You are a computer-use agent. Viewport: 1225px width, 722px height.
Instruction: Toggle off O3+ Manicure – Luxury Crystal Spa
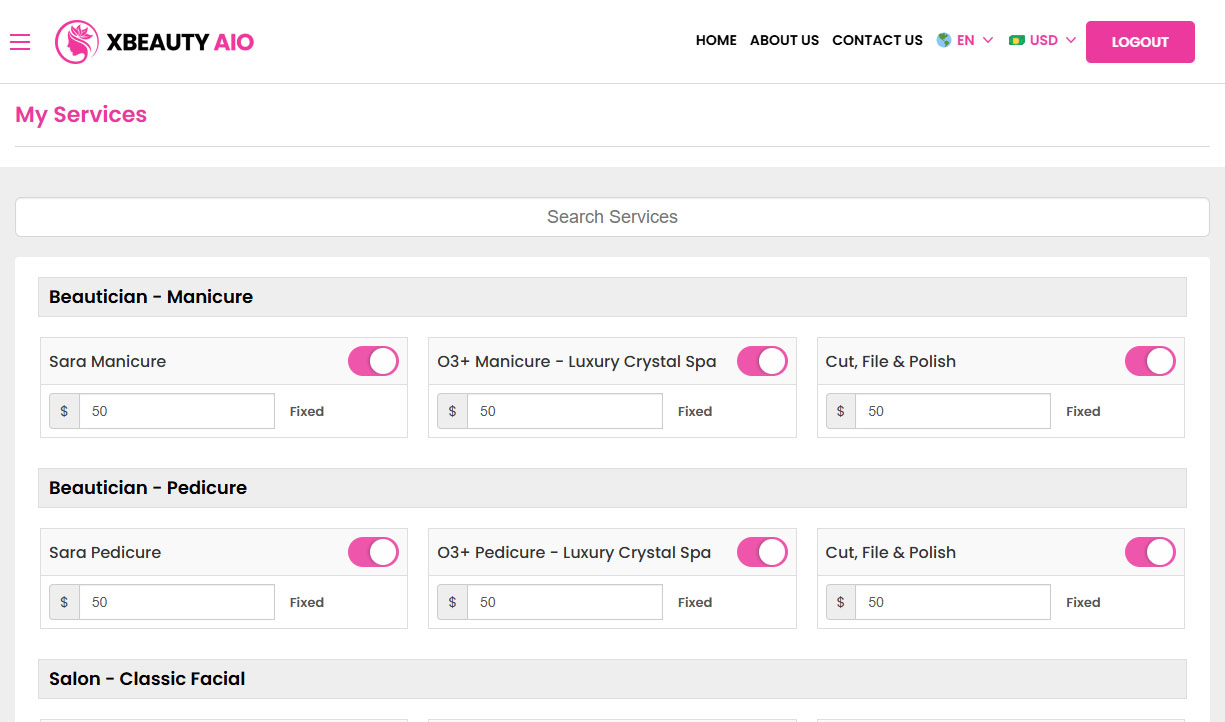point(762,361)
